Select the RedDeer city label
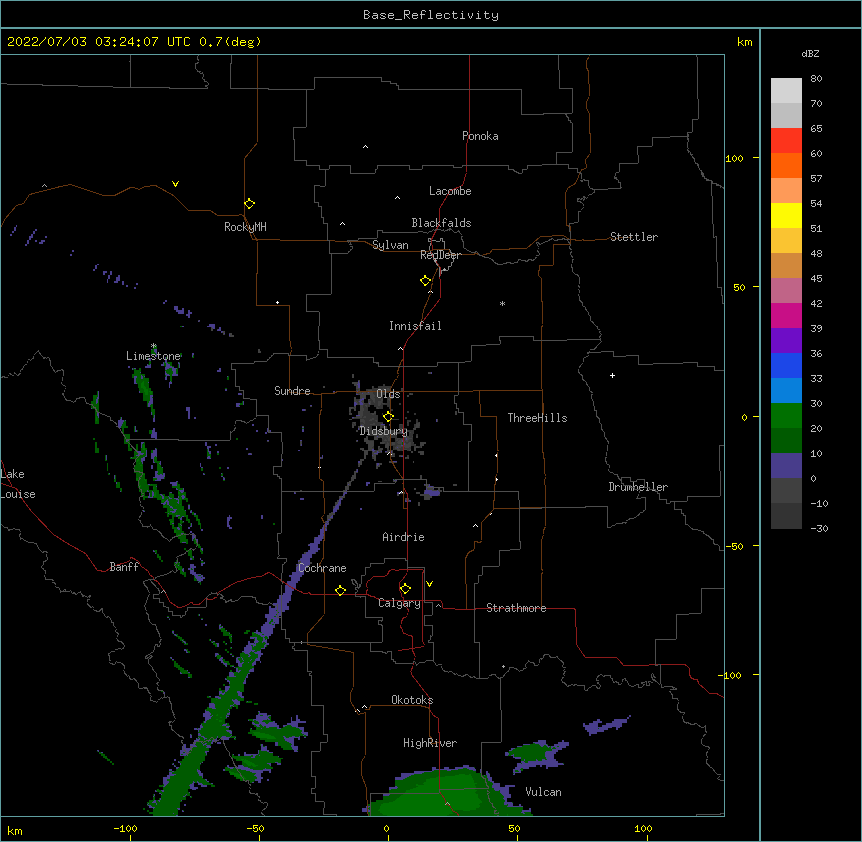 440,255
